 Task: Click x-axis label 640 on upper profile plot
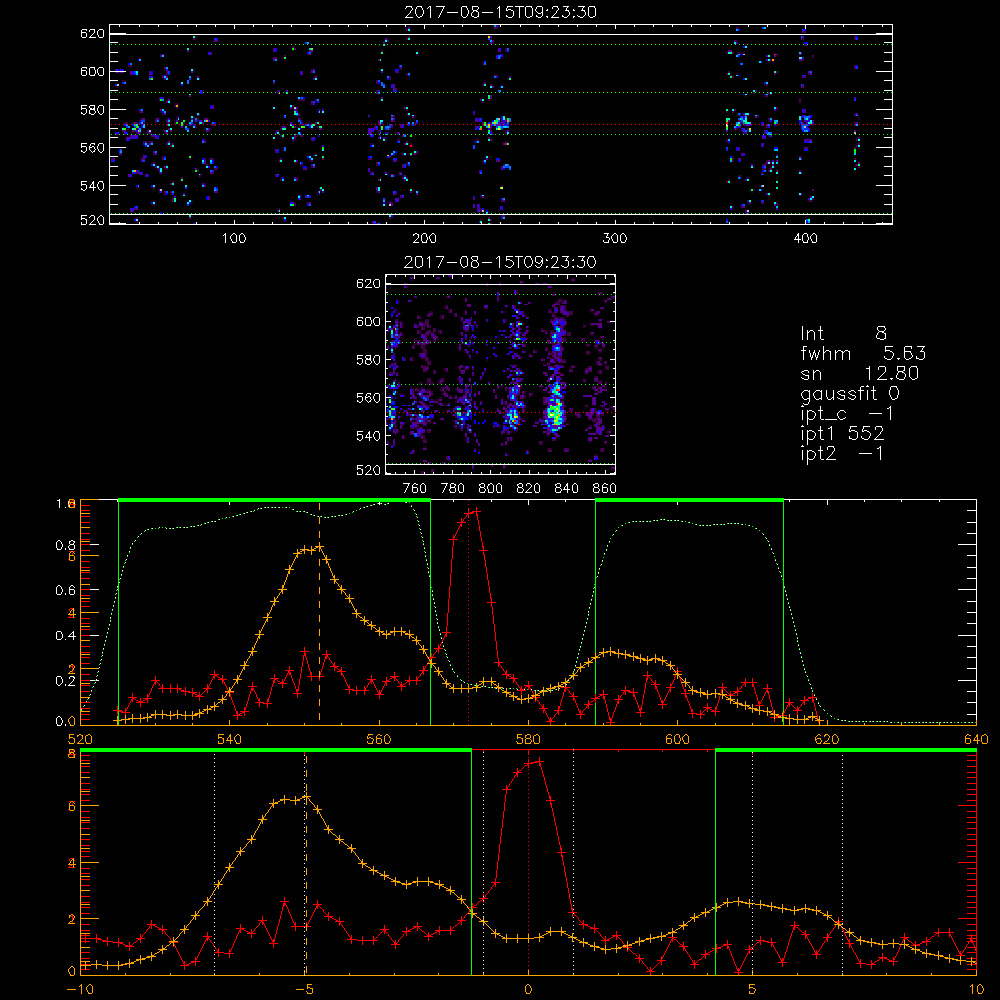976,739
